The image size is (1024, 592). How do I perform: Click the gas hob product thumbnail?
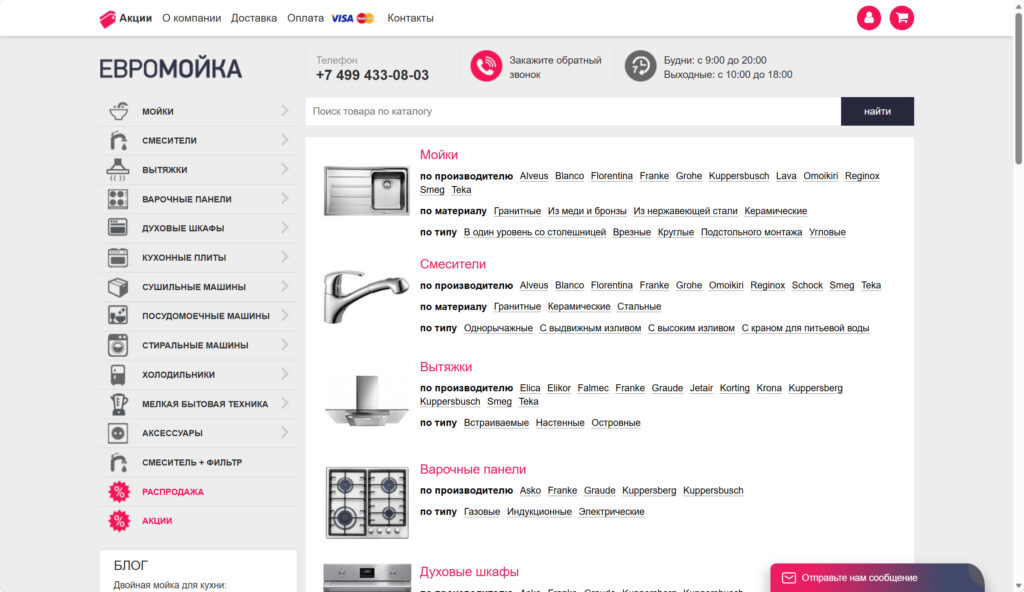[x=367, y=502]
